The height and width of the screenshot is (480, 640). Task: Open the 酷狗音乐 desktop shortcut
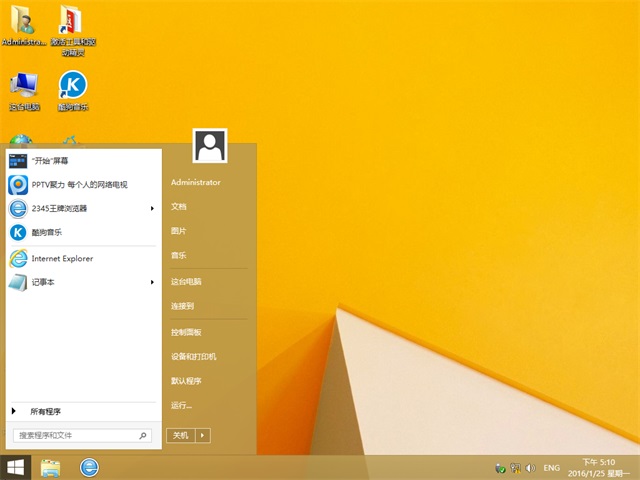pyautogui.click(x=72, y=88)
